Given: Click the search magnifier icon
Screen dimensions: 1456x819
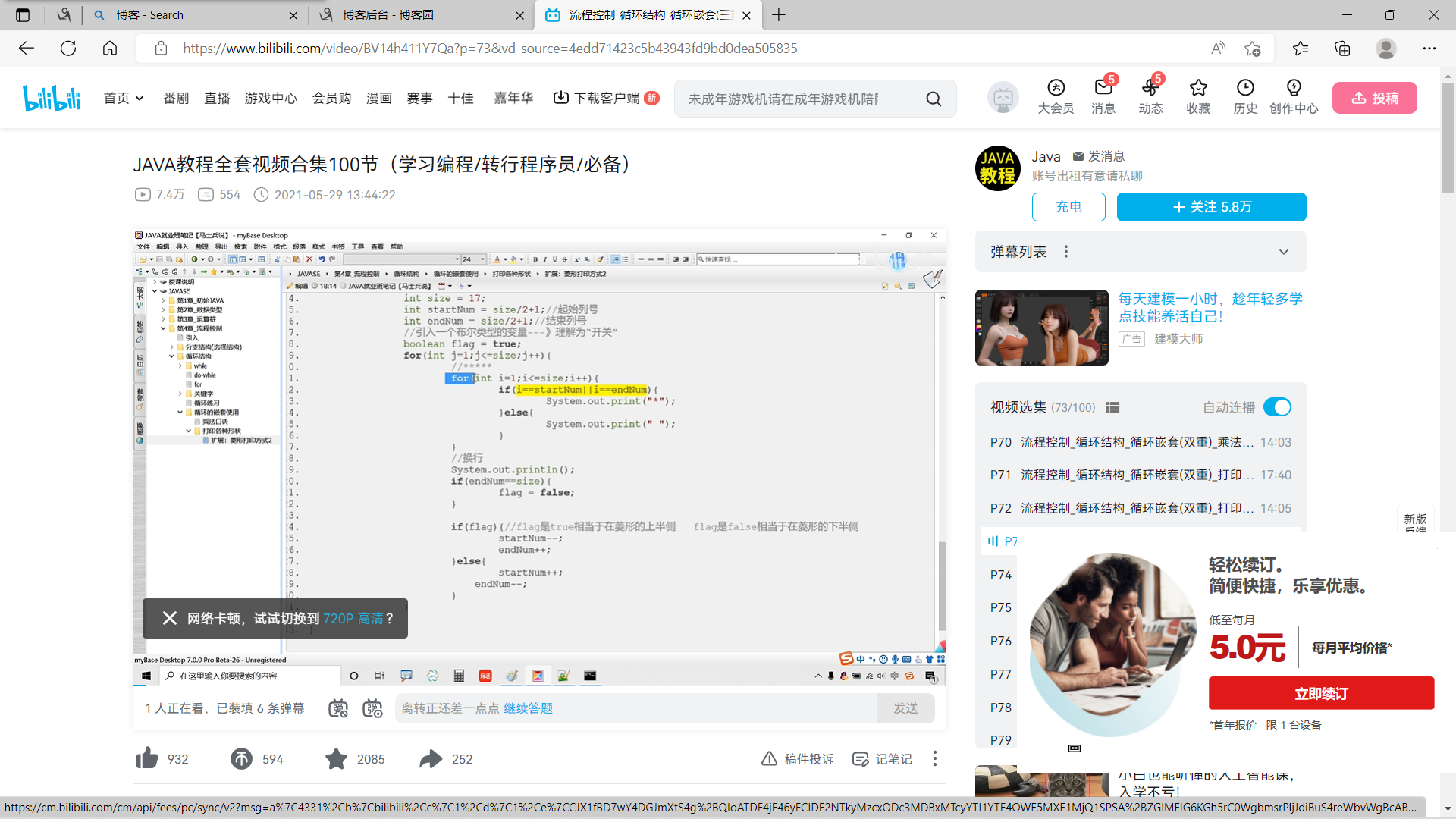Looking at the screenshot, I should tap(934, 99).
